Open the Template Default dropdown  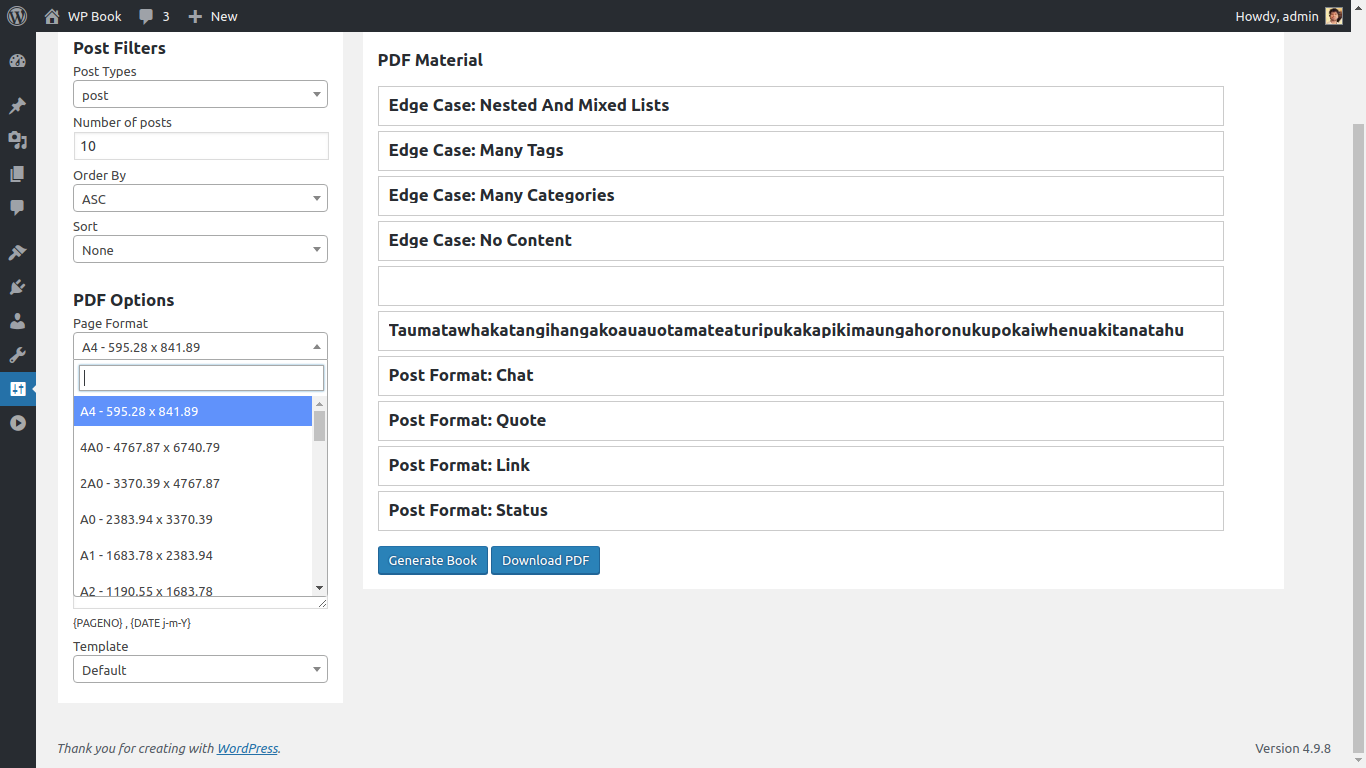point(200,670)
